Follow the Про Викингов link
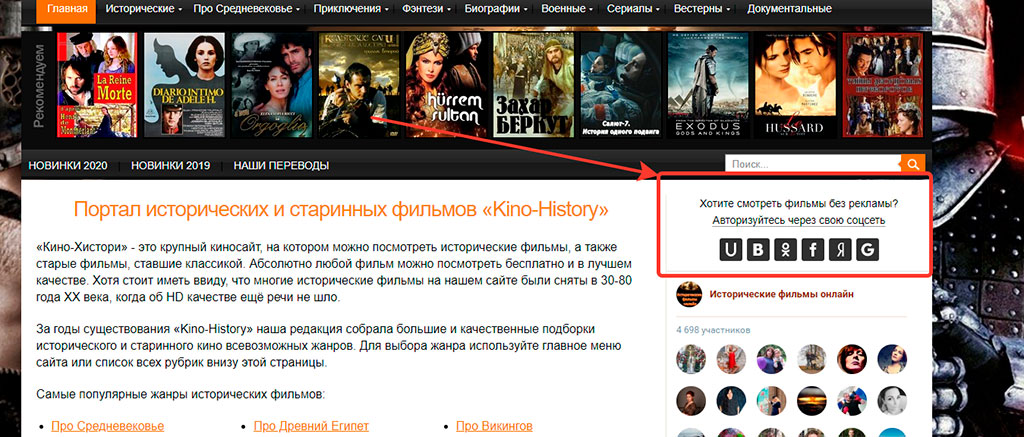The image size is (1024, 437). [x=494, y=427]
